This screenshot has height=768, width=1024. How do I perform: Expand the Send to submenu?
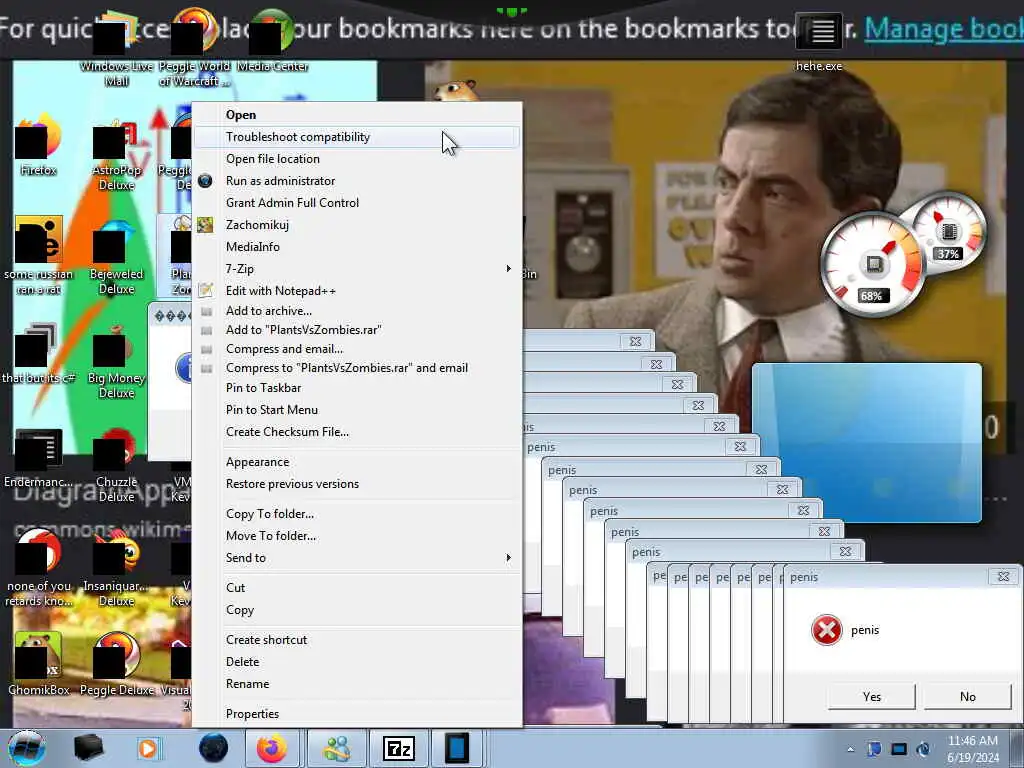(x=357, y=558)
